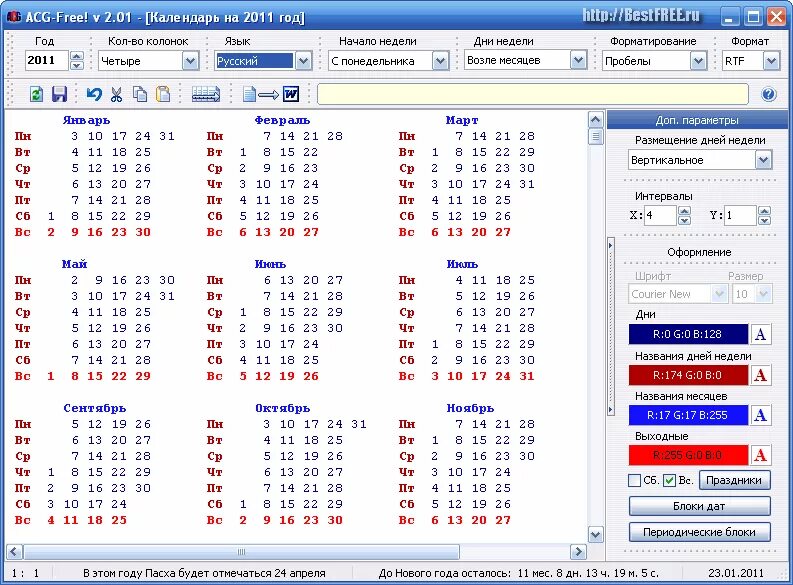
Task: Pick the weekday names color swatch R:174
Action: pyautogui.click(x=688, y=375)
